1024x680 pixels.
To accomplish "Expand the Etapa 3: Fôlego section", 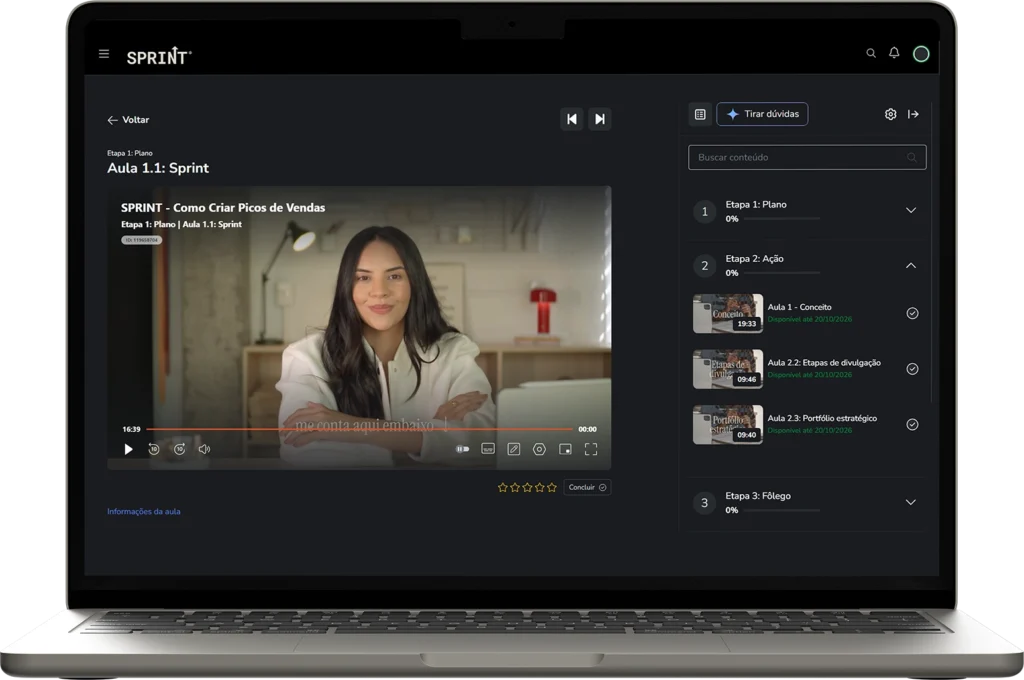I will coord(910,502).
